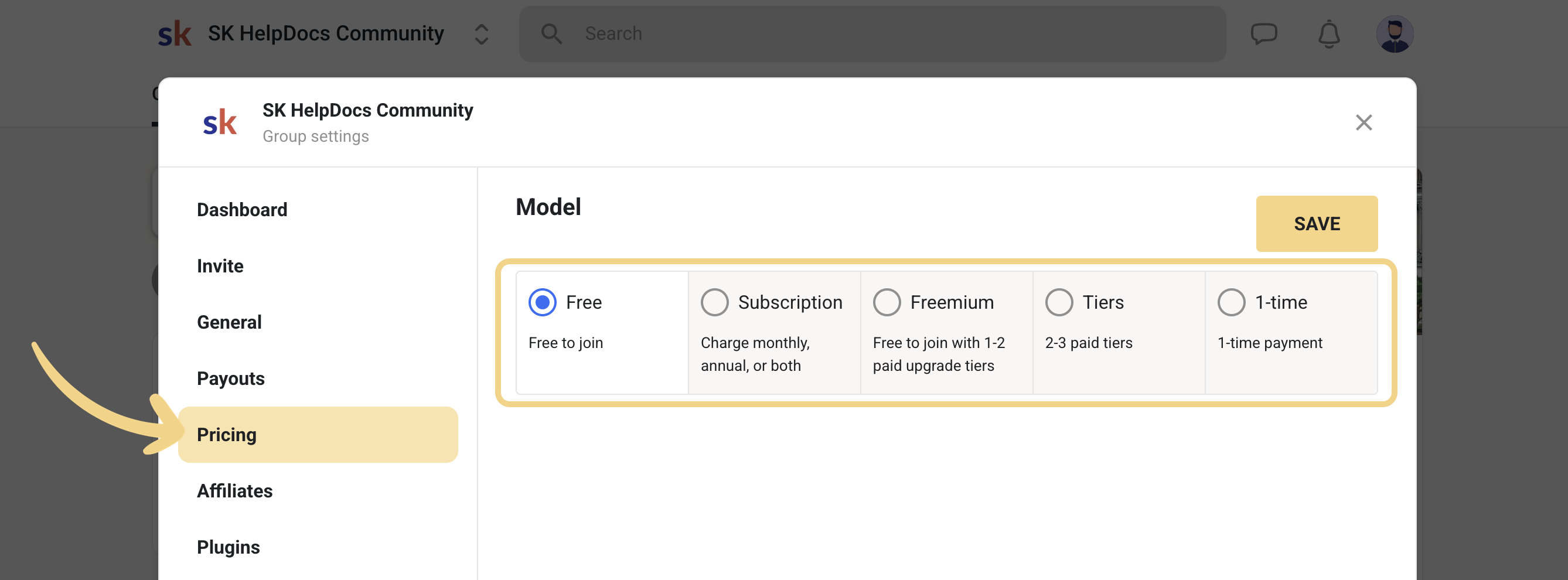Open the Plugins settings section

[229, 547]
